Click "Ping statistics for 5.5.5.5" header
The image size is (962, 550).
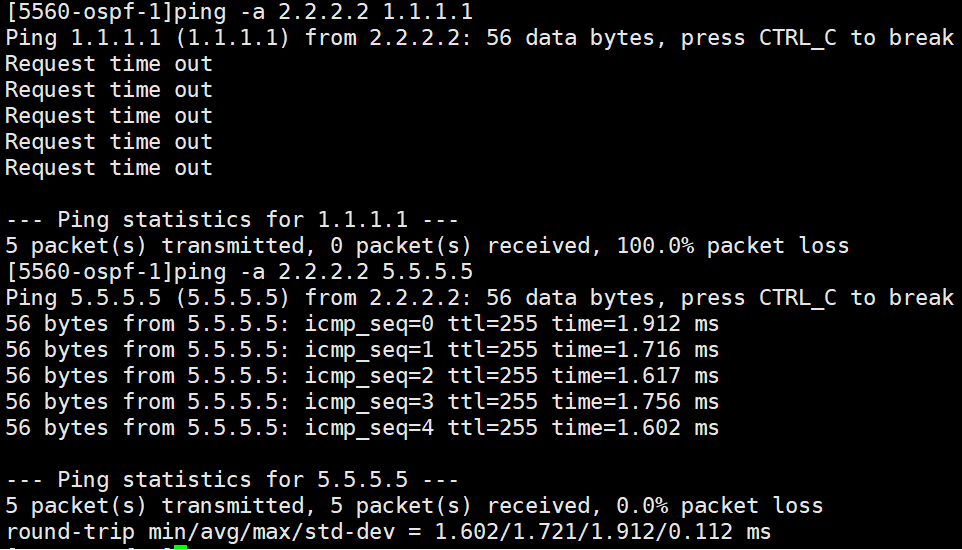coord(231,480)
